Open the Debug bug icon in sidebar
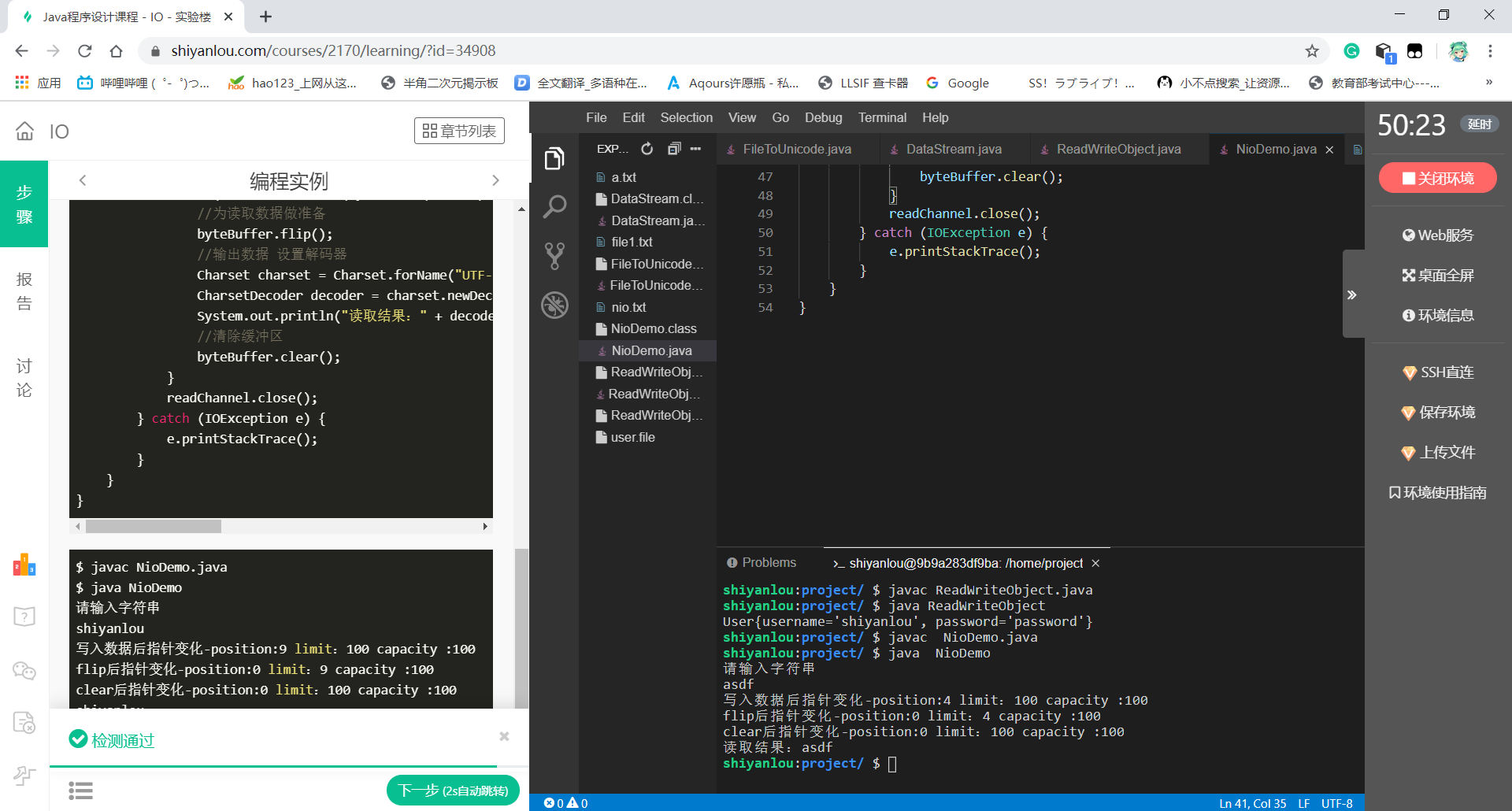Image resolution: width=1512 pixels, height=811 pixels. point(554,305)
